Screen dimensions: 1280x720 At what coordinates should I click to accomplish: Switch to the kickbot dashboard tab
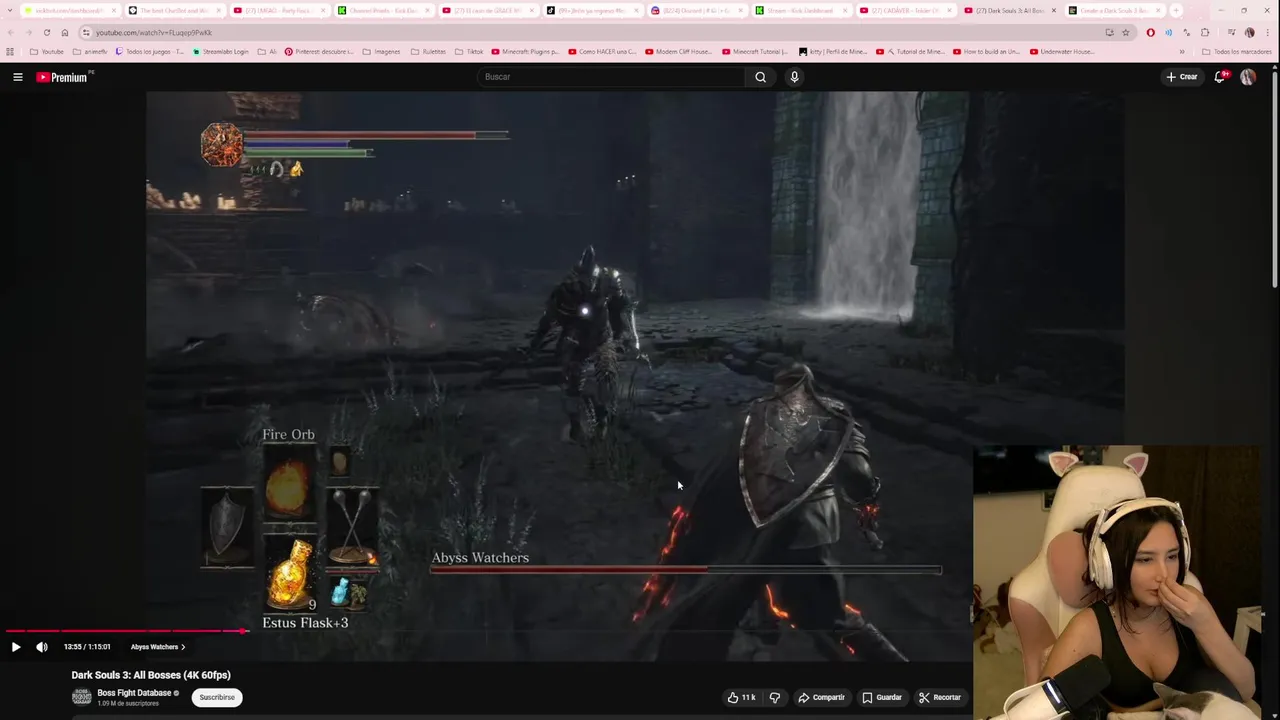pyautogui.click(x=70, y=11)
